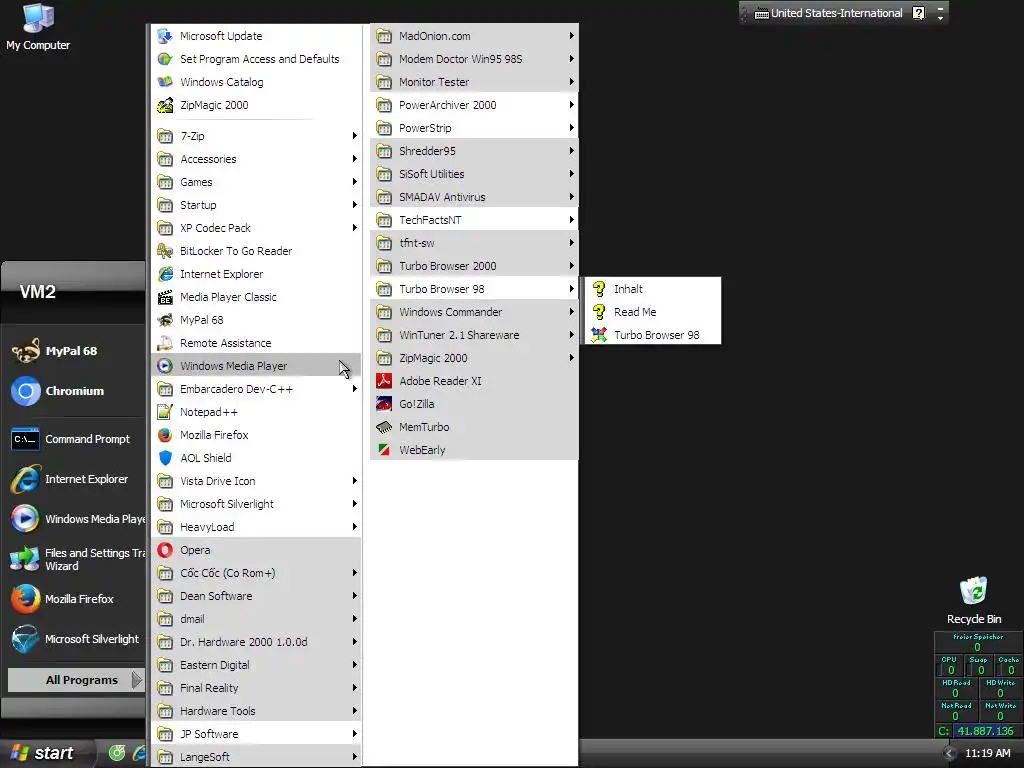Expand the MadOnion.com submenu arrow
The height and width of the screenshot is (768, 1024).
pyautogui.click(x=571, y=36)
